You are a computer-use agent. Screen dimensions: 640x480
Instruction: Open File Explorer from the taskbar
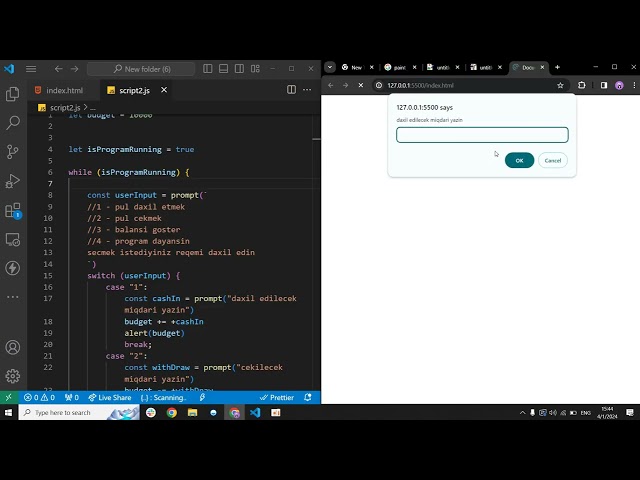coord(192,413)
